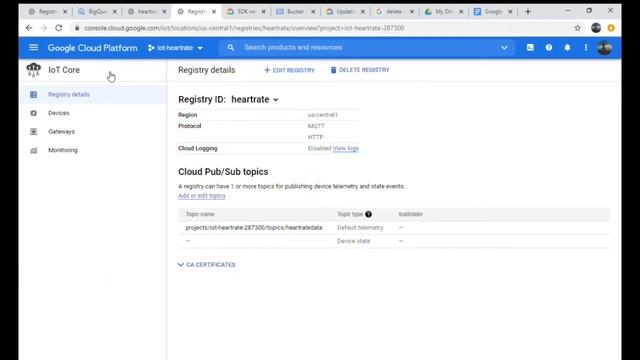This screenshot has width=640, height=360.
Task: Open the View logs link
Action: pos(346,149)
